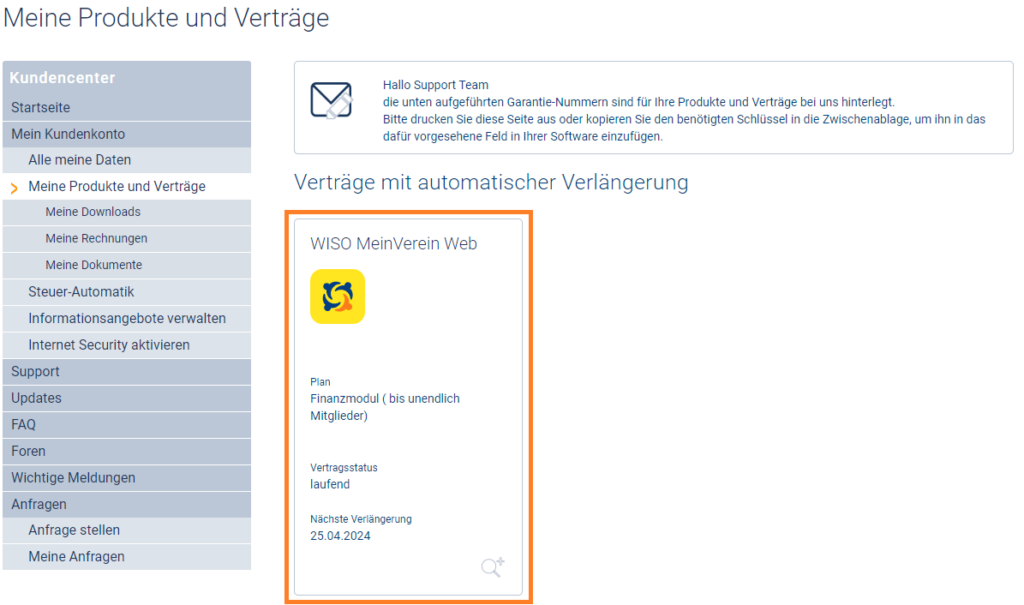Screen dimensions: 1024x605
Task: Click the WISO MeinVerein yellow app icon
Action: (338, 297)
